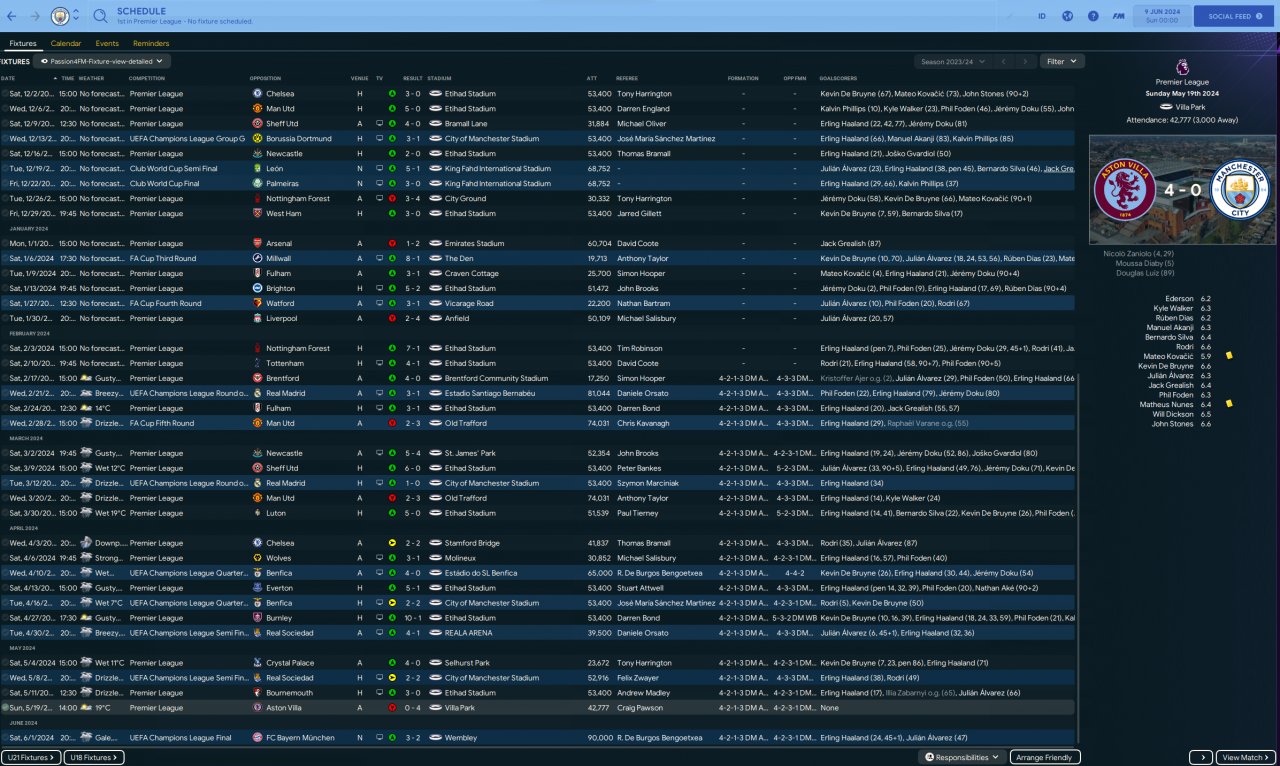This screenshot has height=766, width=1280.
Task: Go back using the back arrow
Action: [14, 16]
